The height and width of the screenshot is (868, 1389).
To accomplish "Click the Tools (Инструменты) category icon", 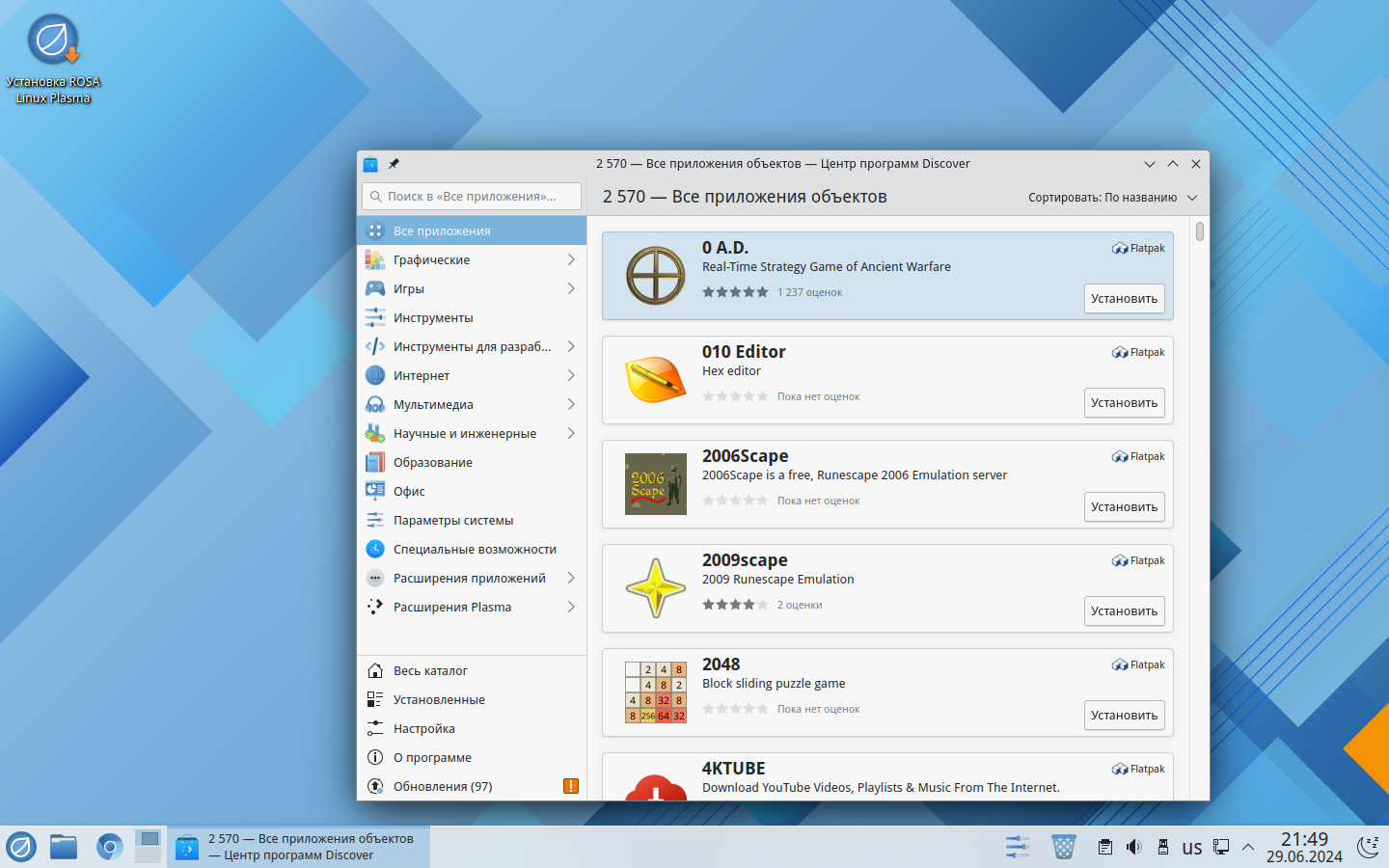I will 375,317.
